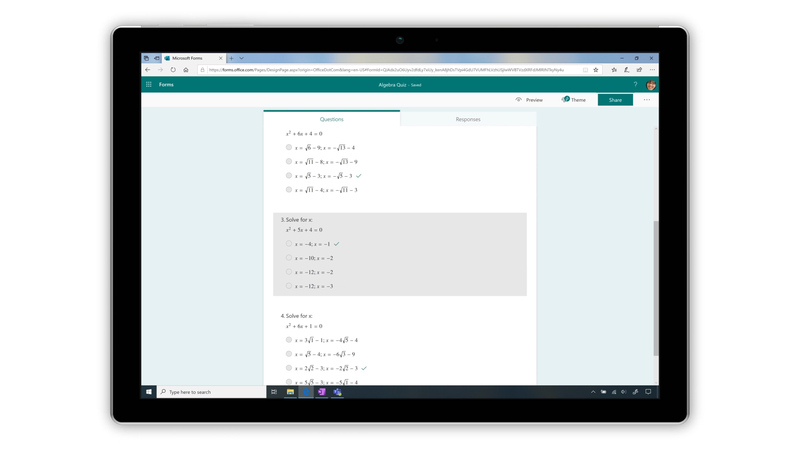Add page to favorites star icon
This screenshot has height=450, width=800.
[596, 70]
